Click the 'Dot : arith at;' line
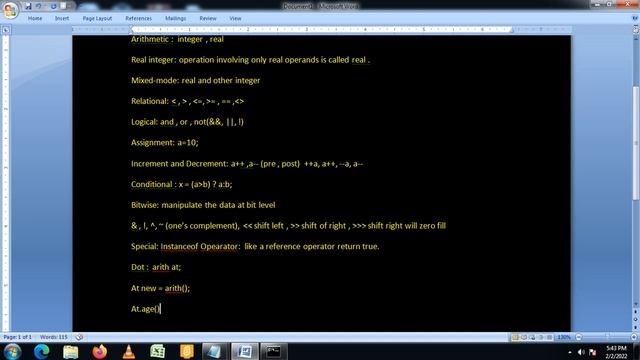This screenshot has height=360, width=640. [x=156, y=267]
